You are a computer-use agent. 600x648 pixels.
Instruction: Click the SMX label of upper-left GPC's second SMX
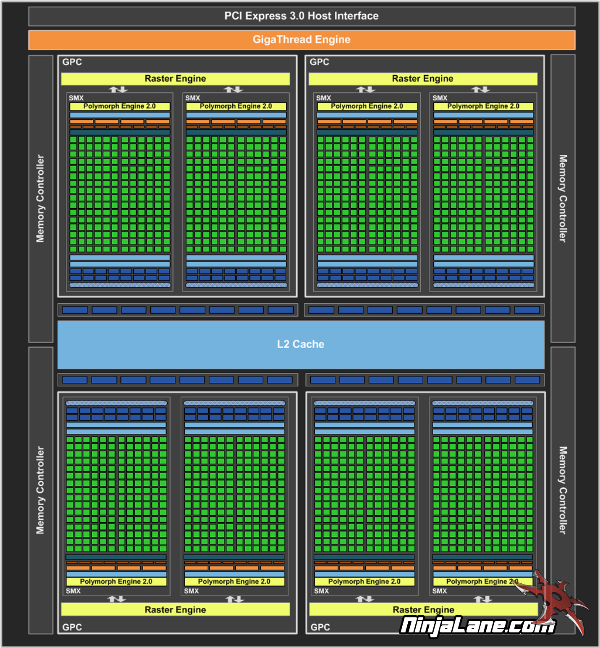[193, 98]
